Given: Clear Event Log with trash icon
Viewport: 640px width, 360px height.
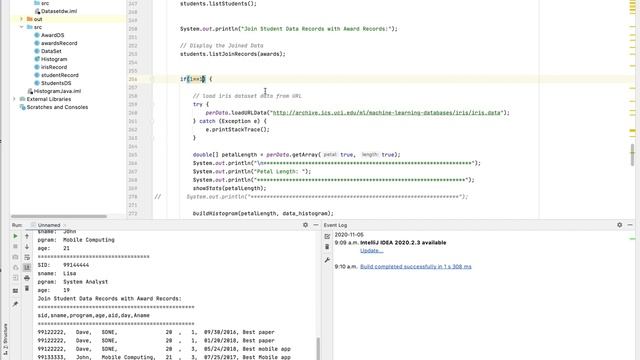Looking at the screenshot, I should tap(327, 247).
